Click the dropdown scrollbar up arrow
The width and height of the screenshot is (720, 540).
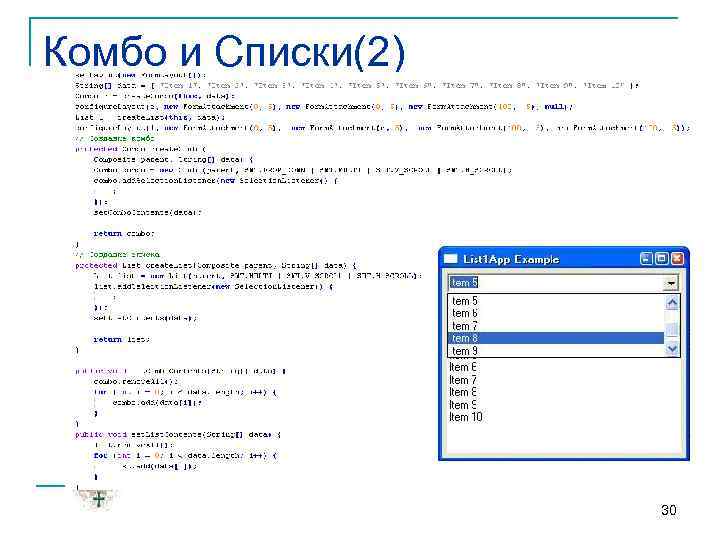(x=672, y=303)
